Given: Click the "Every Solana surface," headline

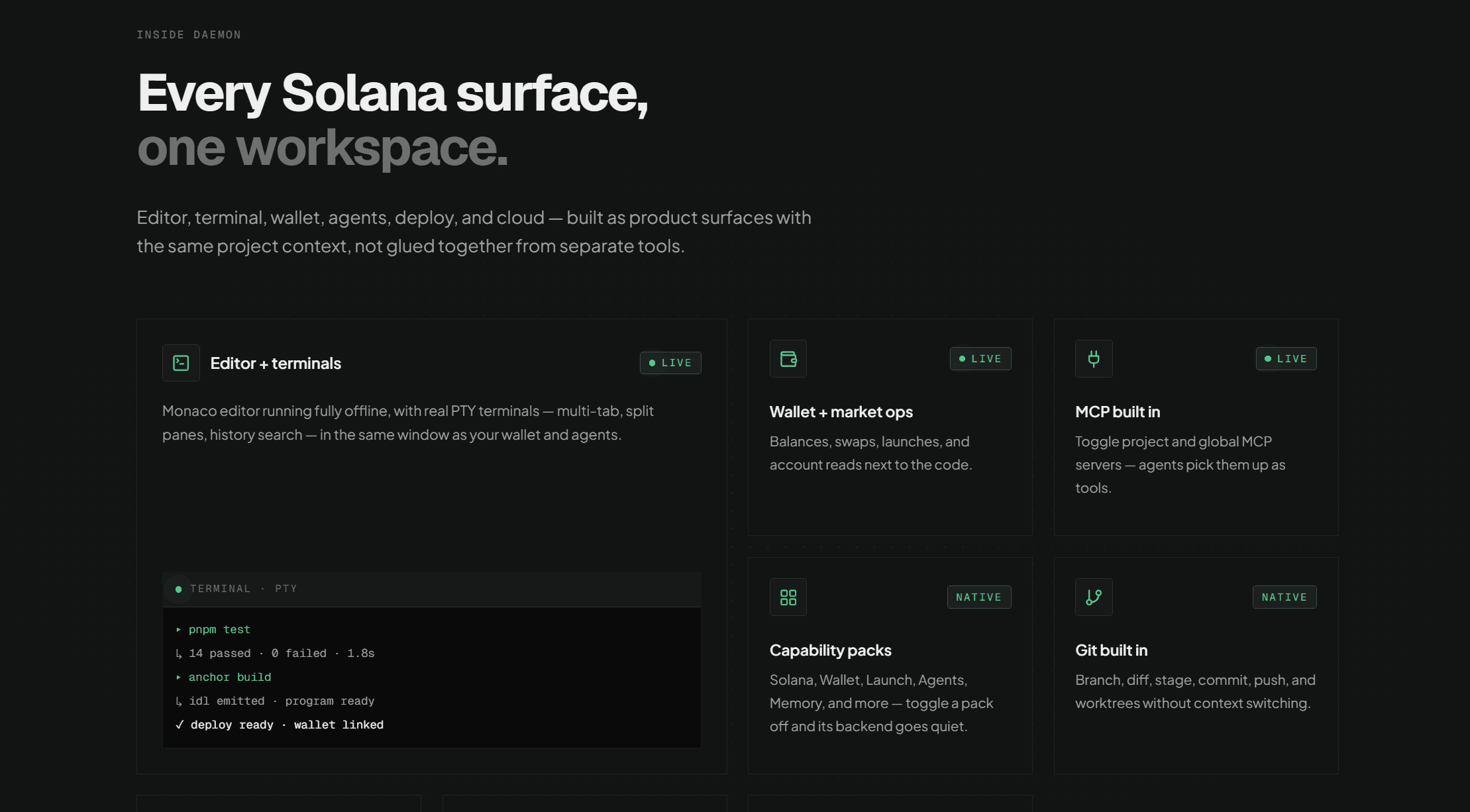Looking at the screenshot, I should (393, 93).
